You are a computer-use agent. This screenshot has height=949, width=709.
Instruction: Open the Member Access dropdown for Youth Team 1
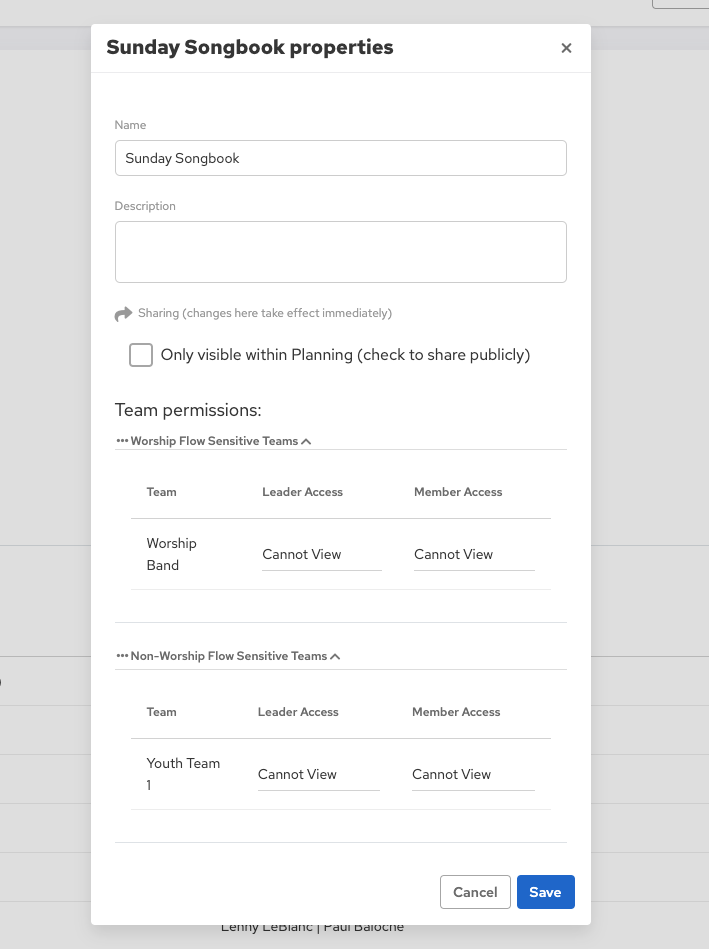[472, 774]
